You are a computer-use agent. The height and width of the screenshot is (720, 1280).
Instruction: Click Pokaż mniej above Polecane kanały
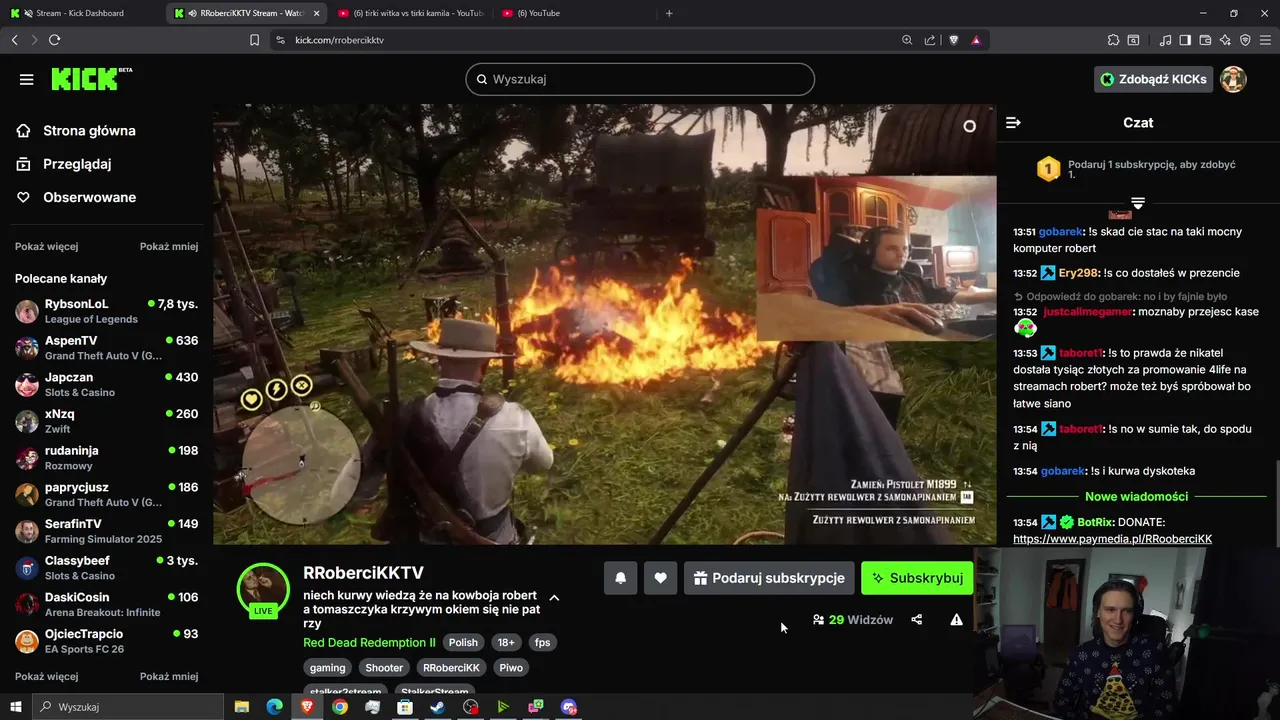click(x=169, y=246)
